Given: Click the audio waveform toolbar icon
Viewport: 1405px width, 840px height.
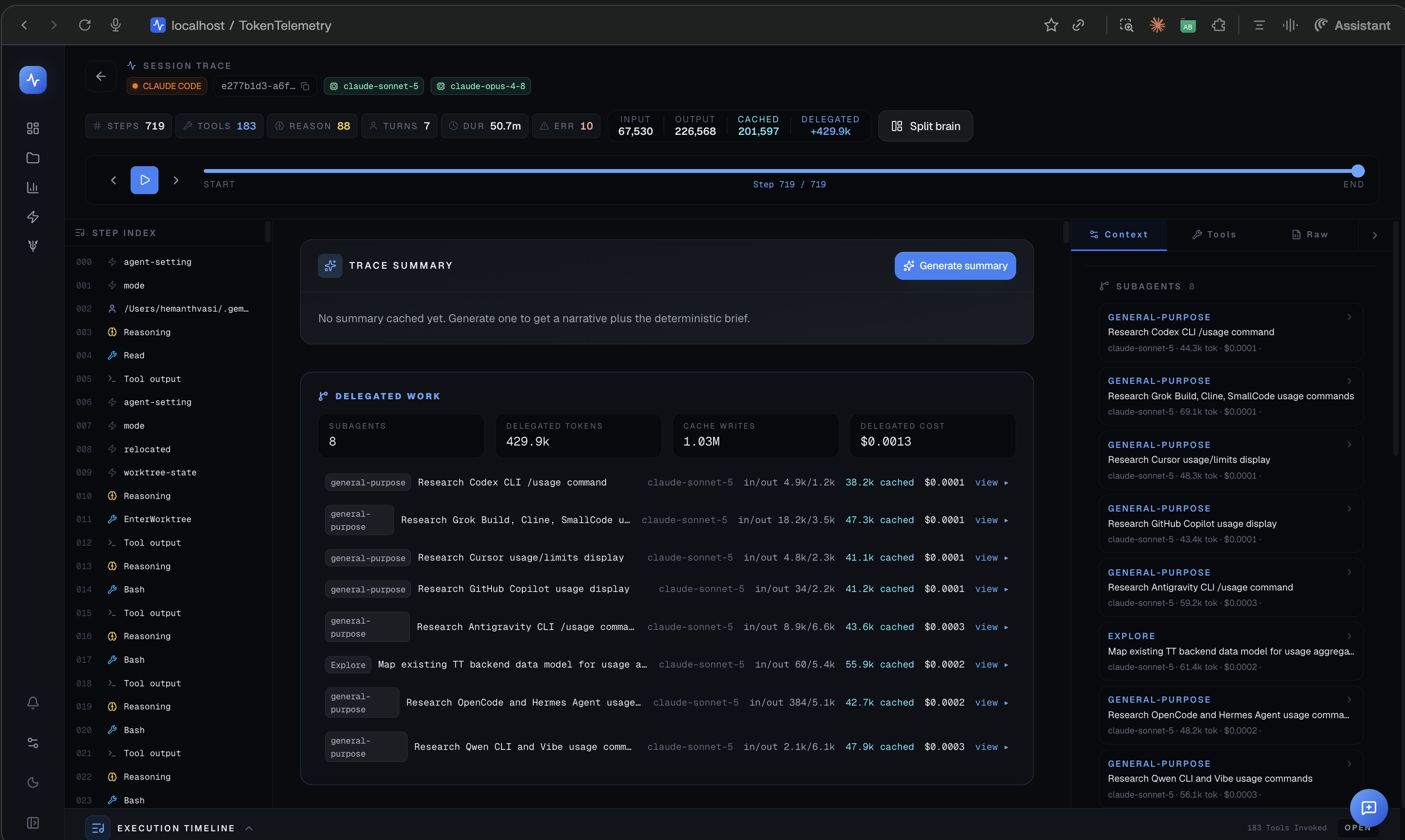Looking at the screenshot, I should [x=1289, y=25].
